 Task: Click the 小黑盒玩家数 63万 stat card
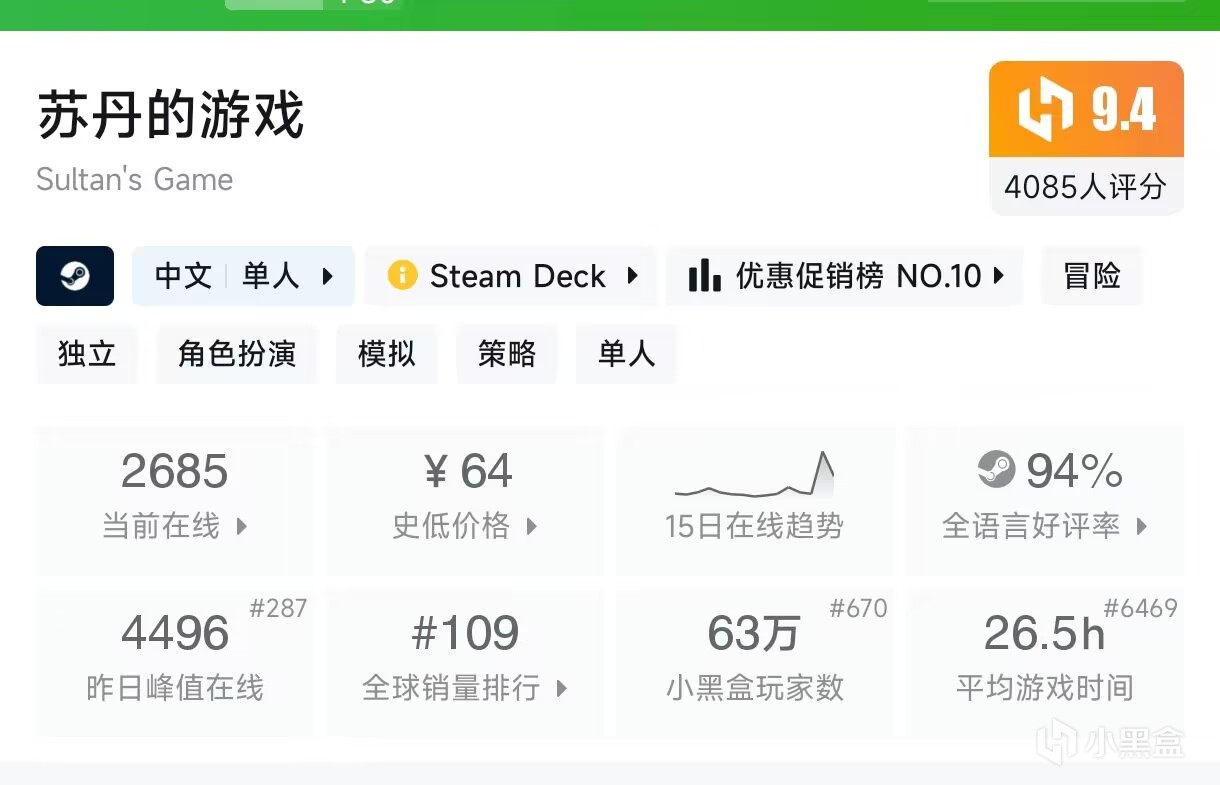point(755,660)
